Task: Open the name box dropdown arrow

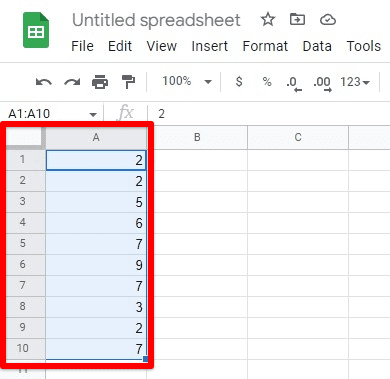Action: coord(93,115)
